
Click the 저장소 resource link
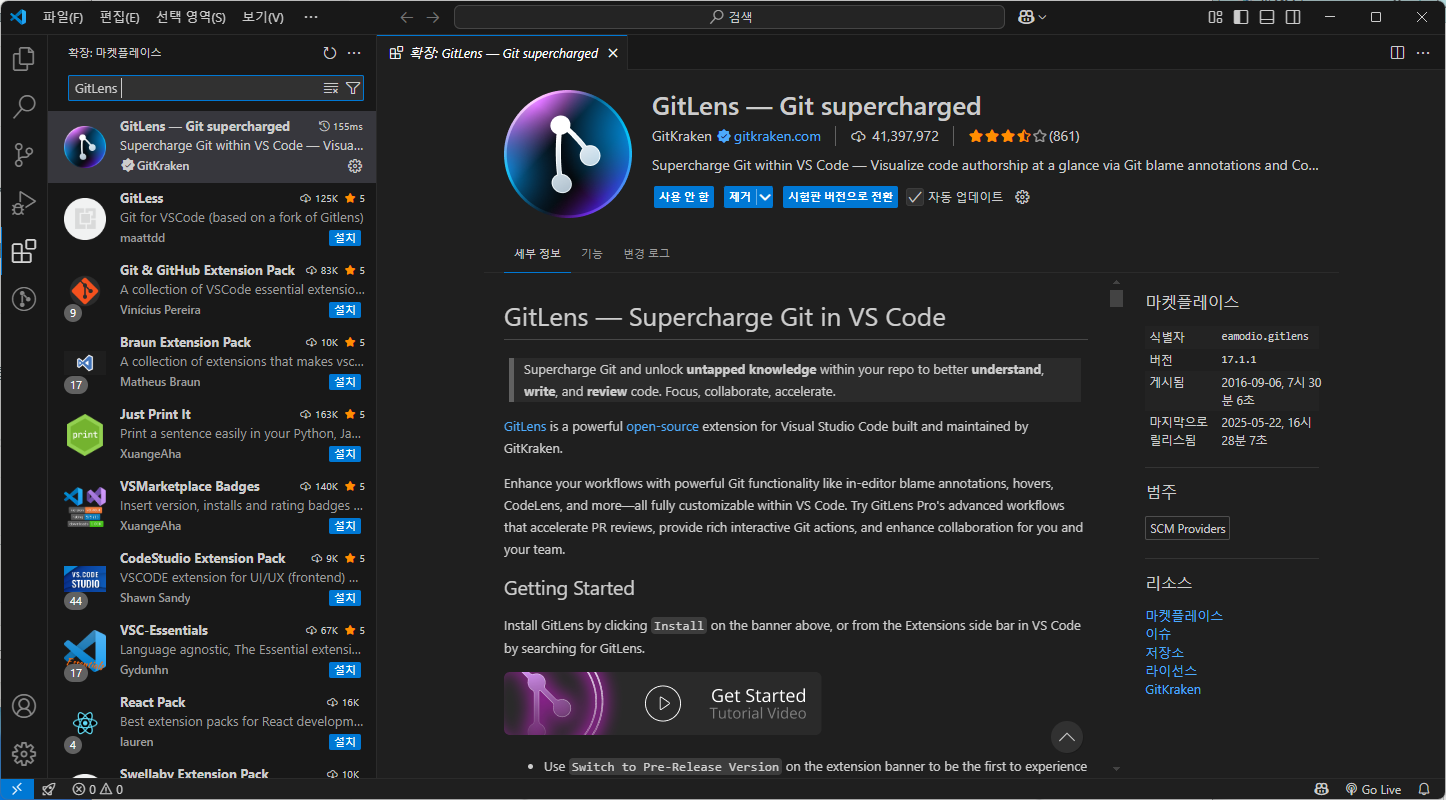1164,652
